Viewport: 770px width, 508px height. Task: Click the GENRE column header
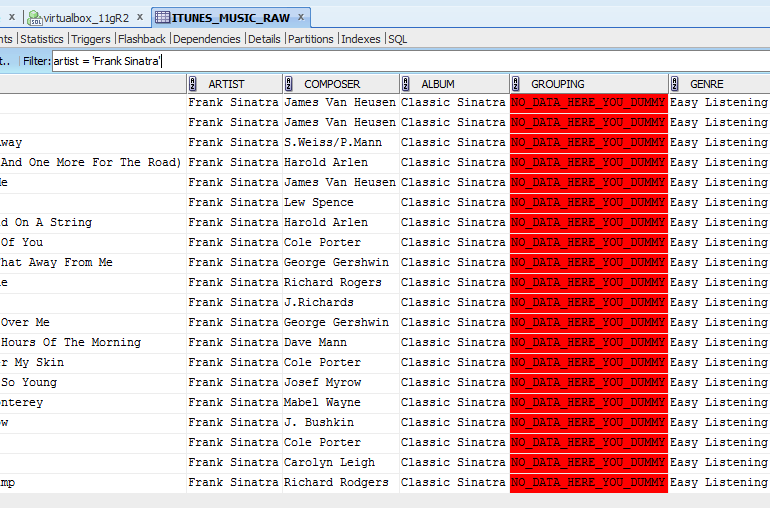pos(719,84)
